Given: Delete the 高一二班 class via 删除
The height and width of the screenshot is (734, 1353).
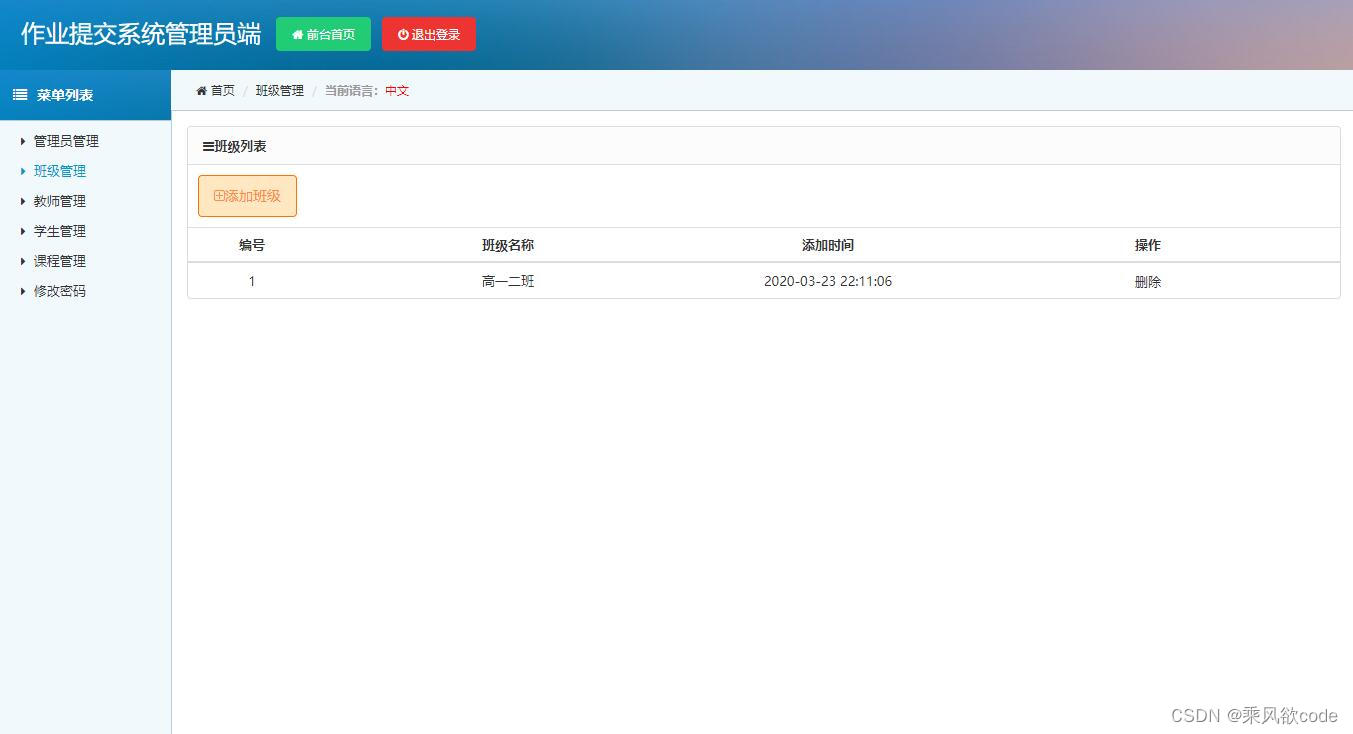Looking at the screenshot, I should point(1147,282).
